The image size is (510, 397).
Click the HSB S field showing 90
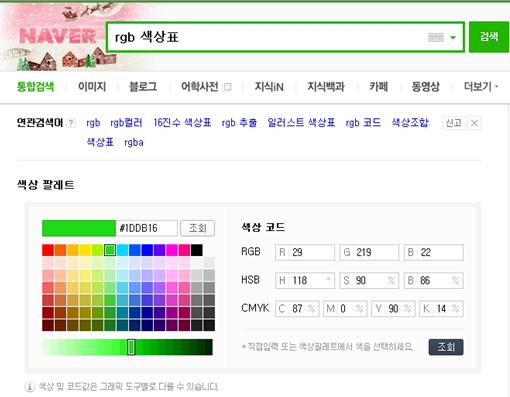pos(369,280)
